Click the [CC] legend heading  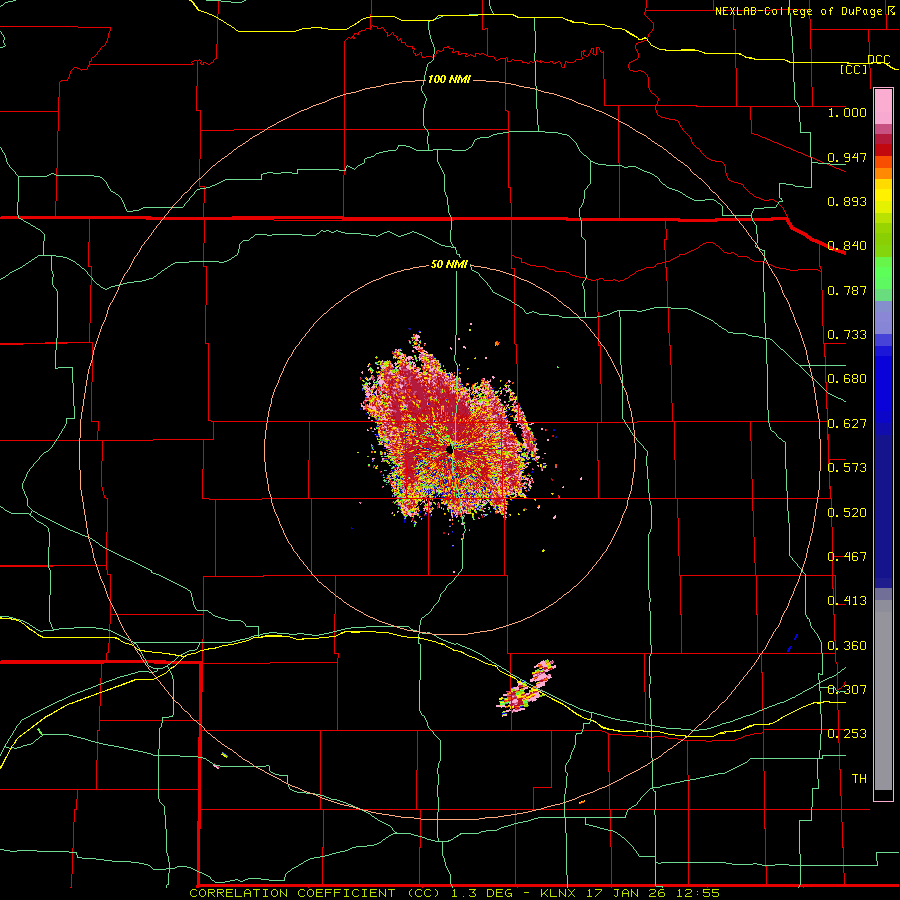click(x=854, y=69)
